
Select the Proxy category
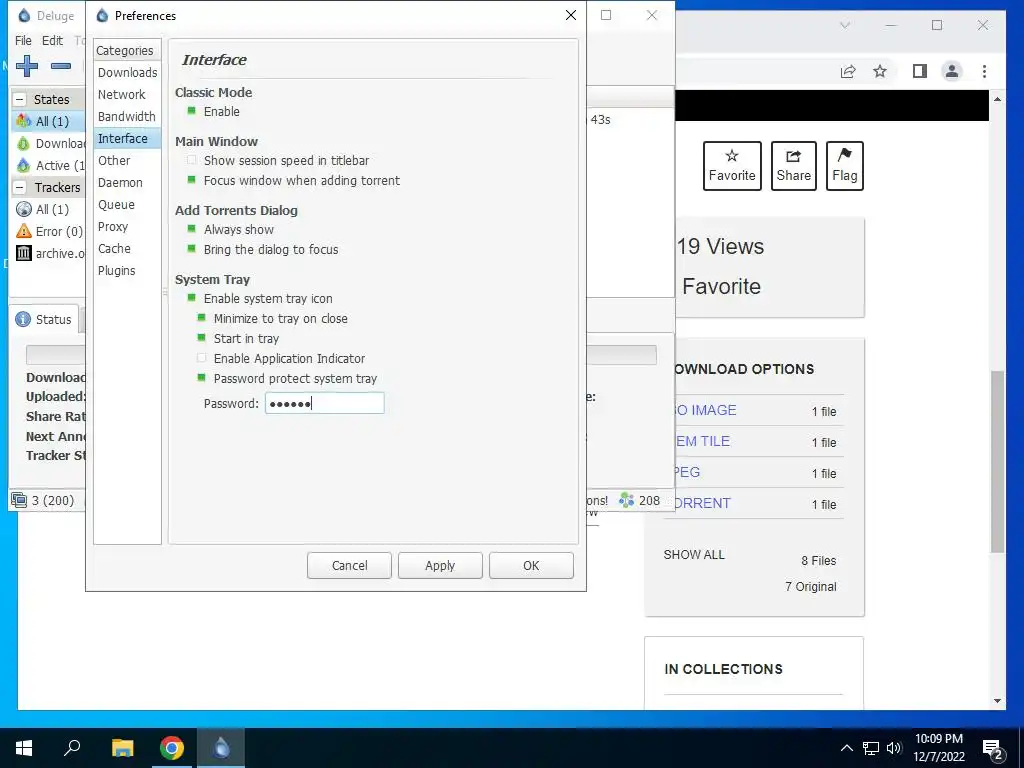127,227
